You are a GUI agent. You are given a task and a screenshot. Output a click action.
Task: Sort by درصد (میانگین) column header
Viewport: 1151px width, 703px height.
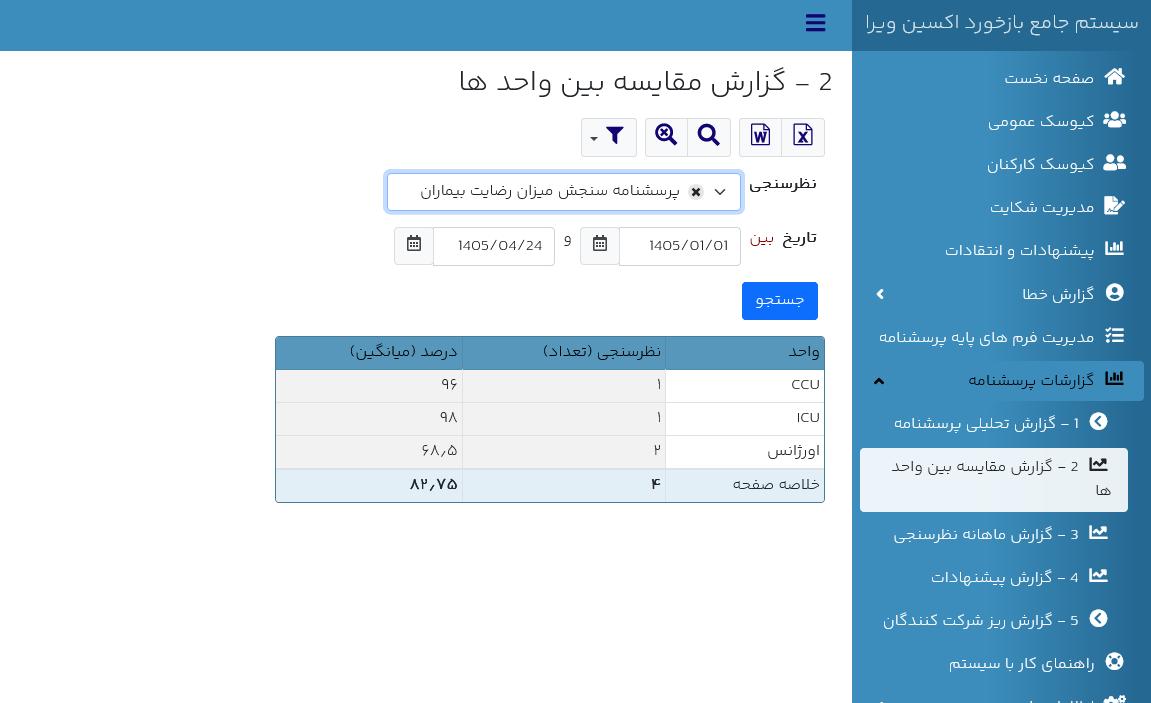(404, 352)
